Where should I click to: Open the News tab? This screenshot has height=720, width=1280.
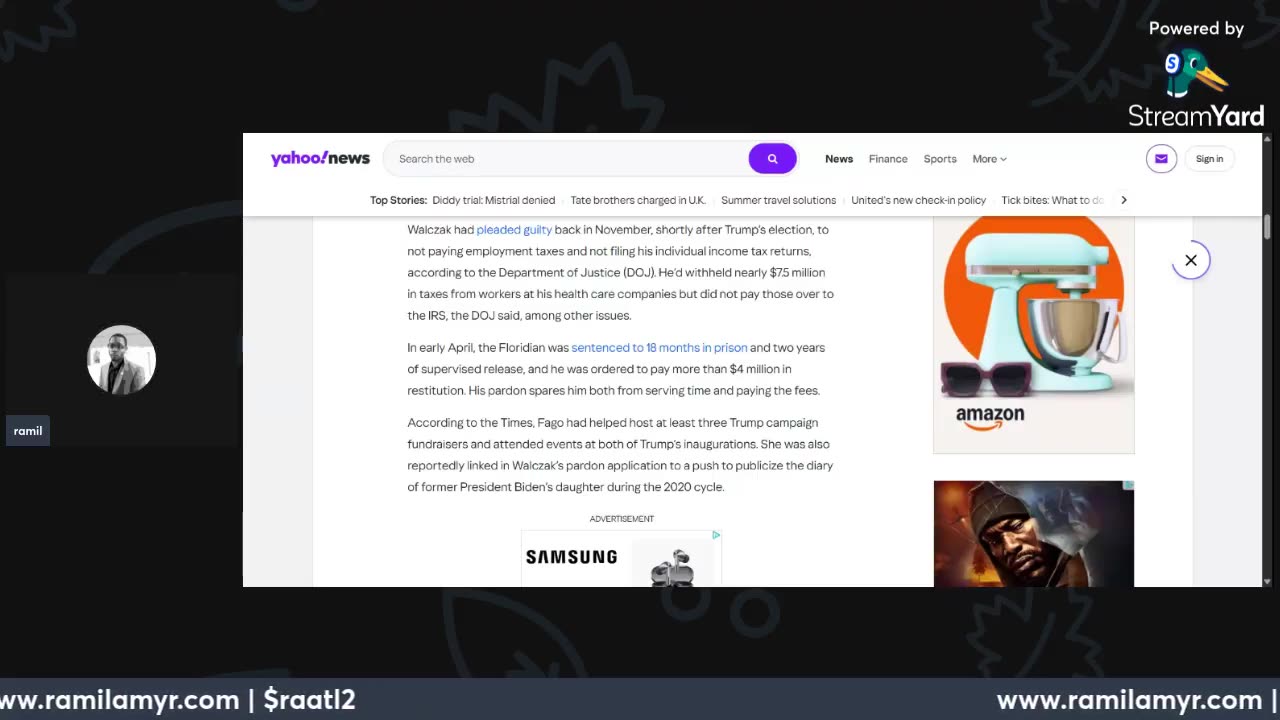[x=839, y=159]
